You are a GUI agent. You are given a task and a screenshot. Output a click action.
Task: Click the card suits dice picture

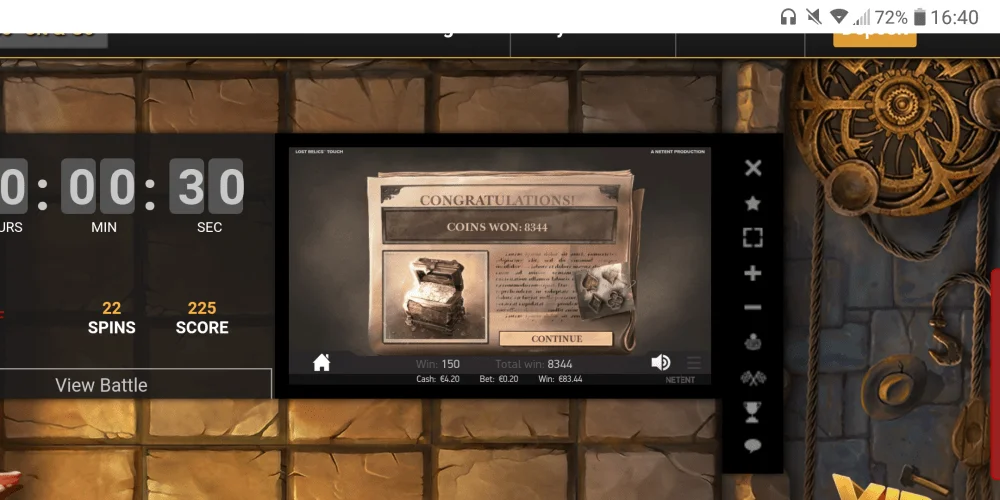[605, 291]
